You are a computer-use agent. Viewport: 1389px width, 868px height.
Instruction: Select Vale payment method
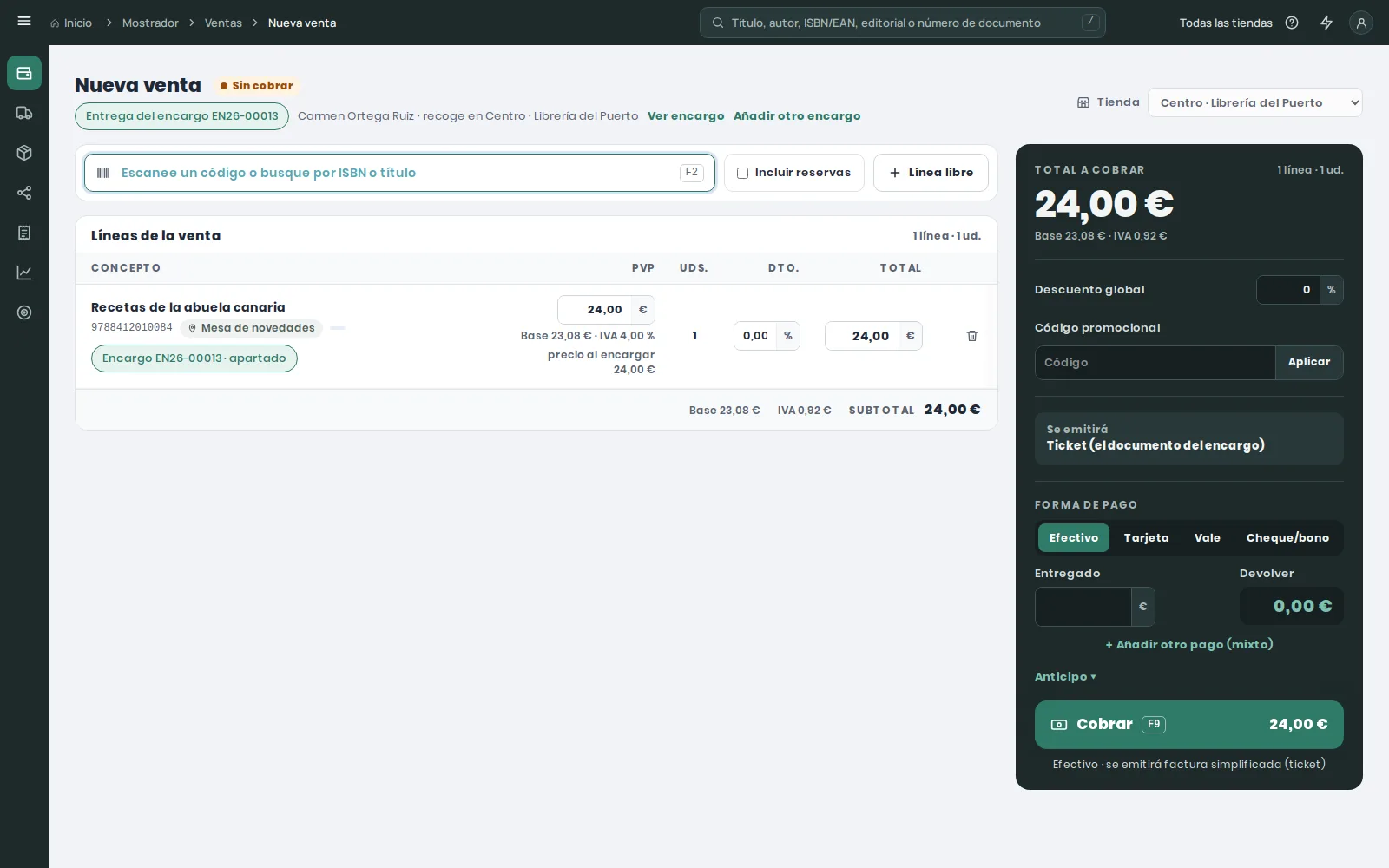(1208, 538)
